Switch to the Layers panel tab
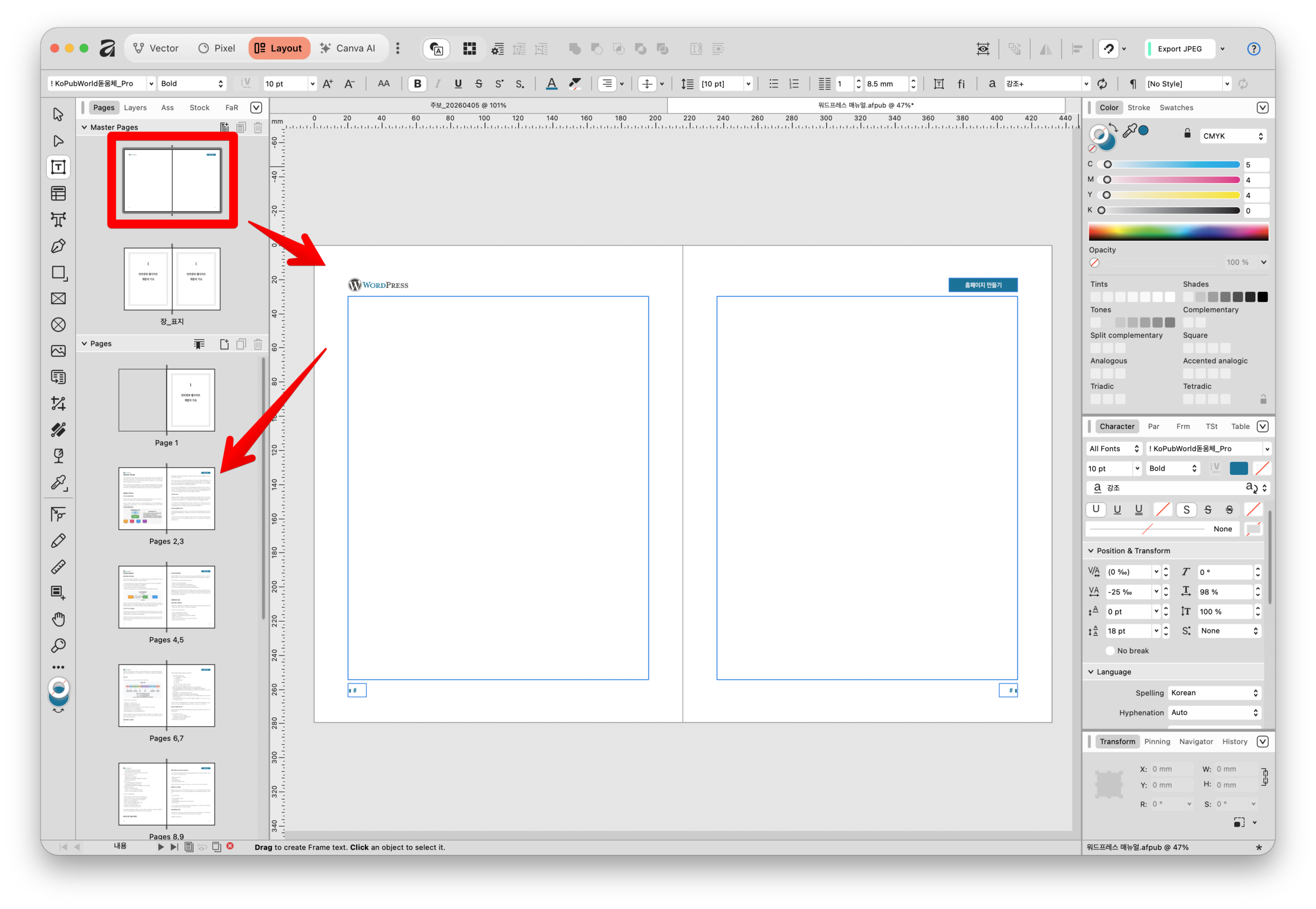The image size is (1316, 909). pos(135,107)
